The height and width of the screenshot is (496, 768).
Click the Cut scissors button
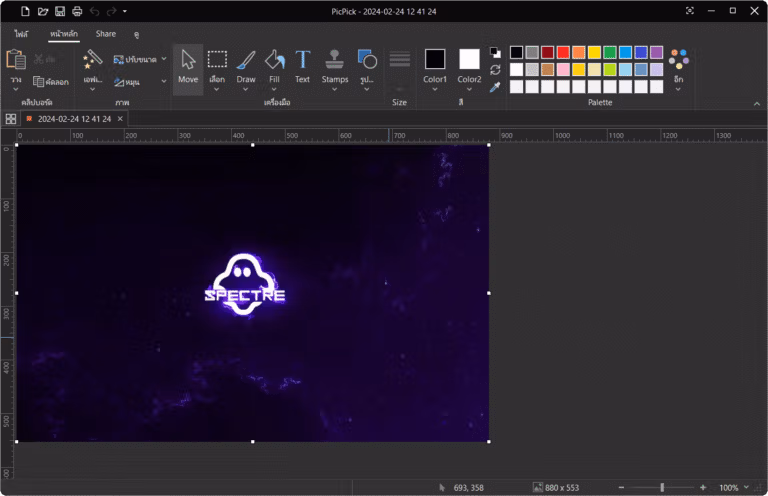click(45, 59)
